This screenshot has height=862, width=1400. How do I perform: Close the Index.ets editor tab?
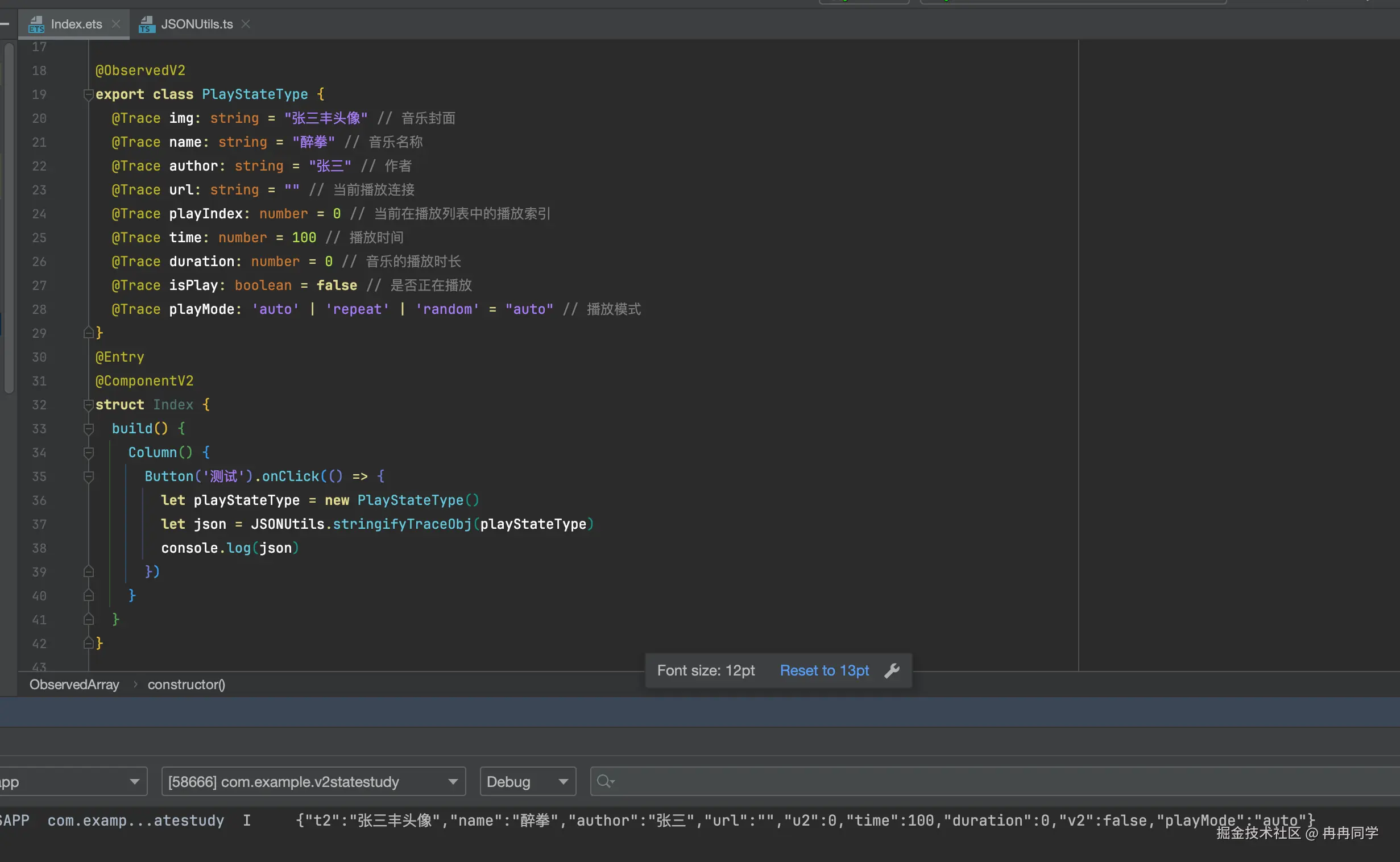click(x=115, y=24)
